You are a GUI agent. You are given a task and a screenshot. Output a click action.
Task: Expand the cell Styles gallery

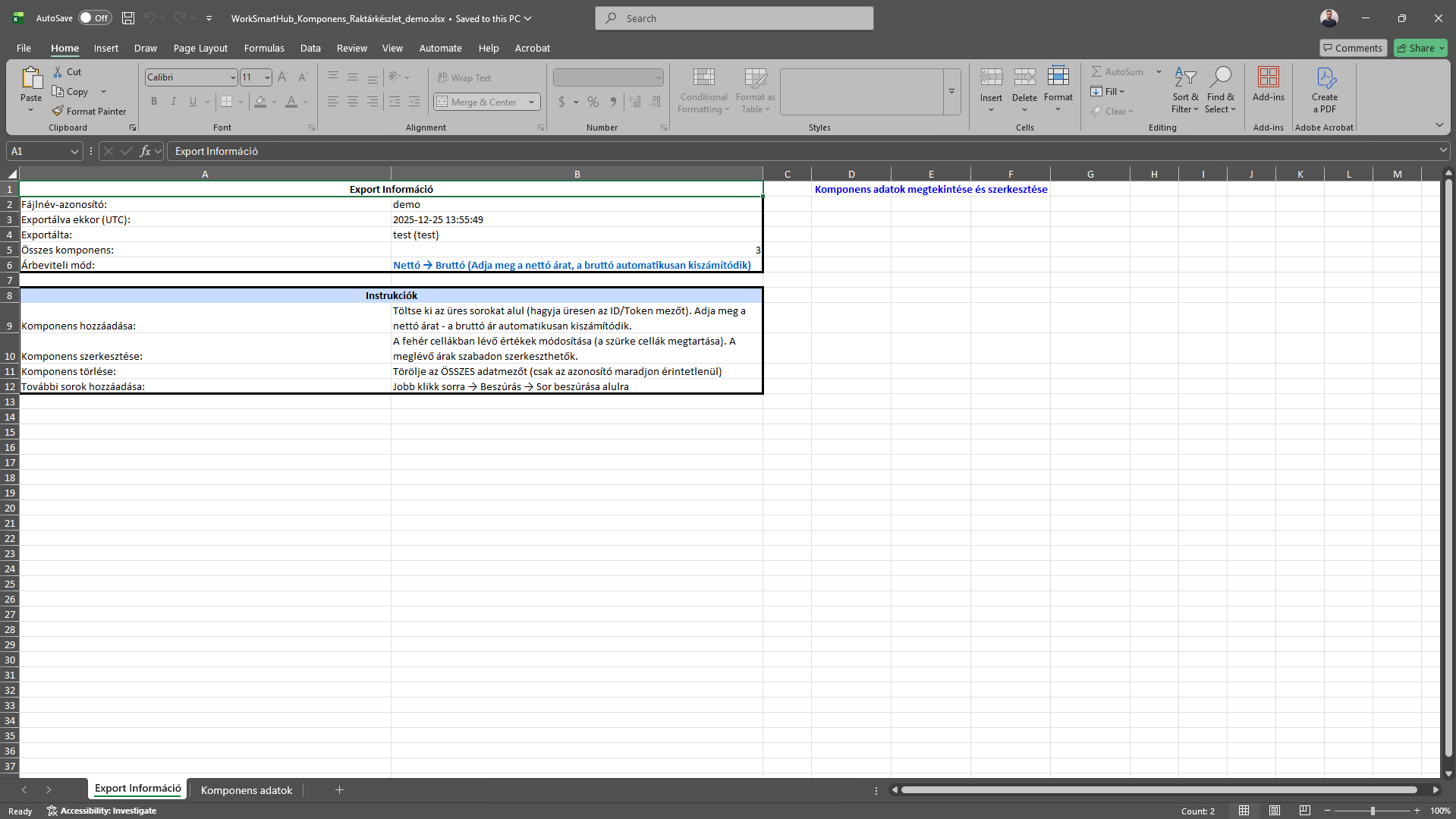[951, 91]
